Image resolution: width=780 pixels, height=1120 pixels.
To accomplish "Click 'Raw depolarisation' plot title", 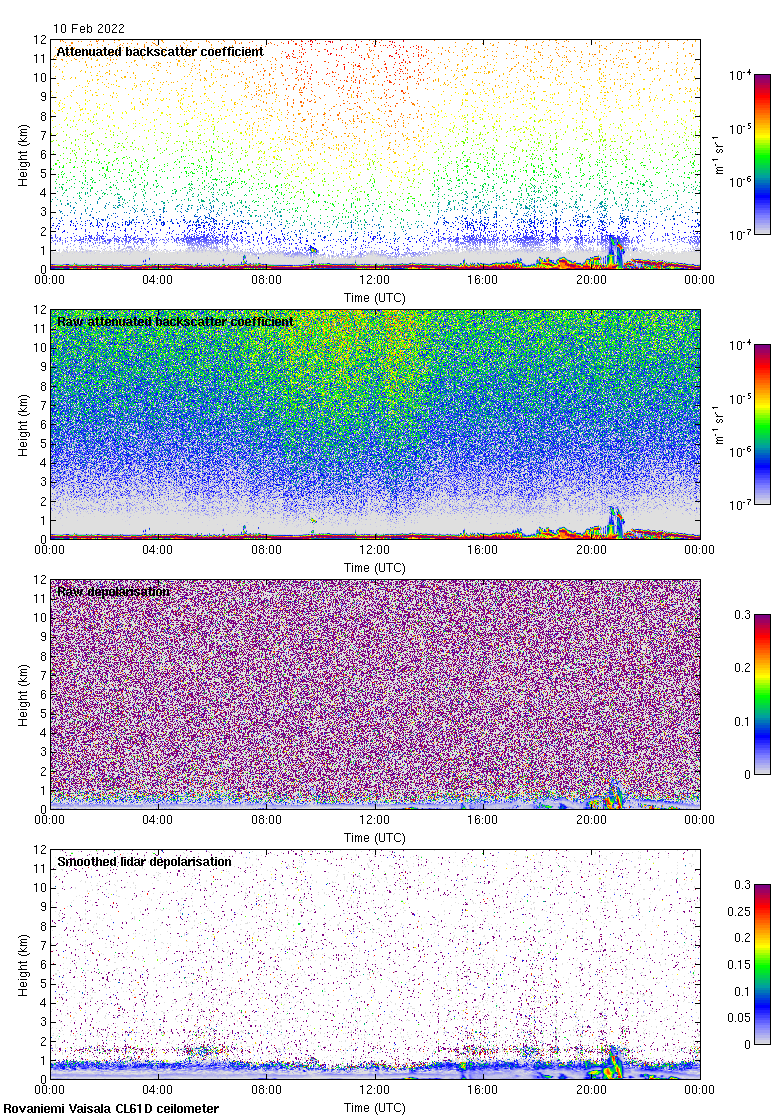I will tap(114, 591).
